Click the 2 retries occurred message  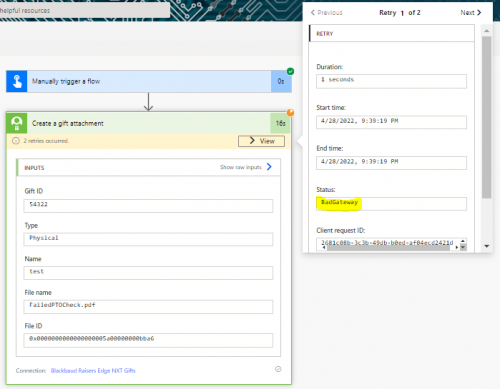coord(46,141)
